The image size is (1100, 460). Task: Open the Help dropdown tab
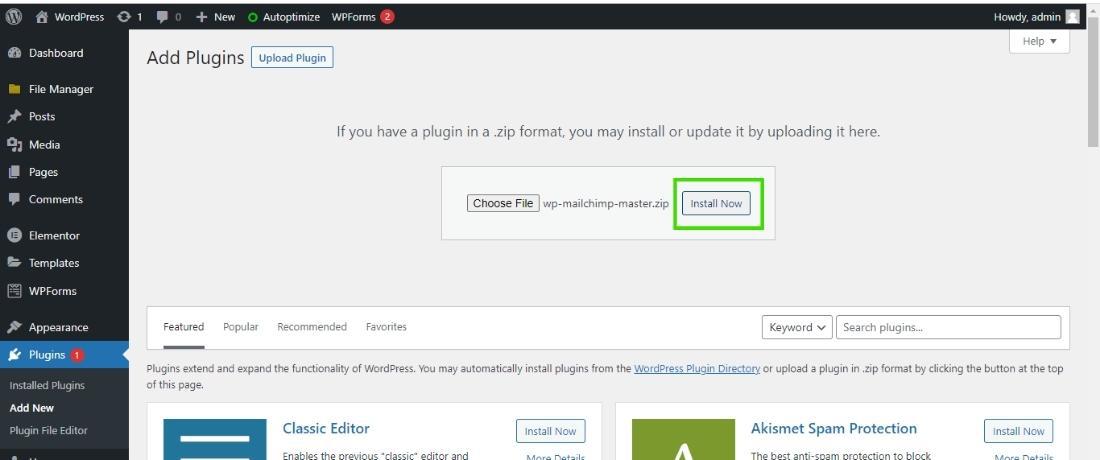click(1039, 41)
